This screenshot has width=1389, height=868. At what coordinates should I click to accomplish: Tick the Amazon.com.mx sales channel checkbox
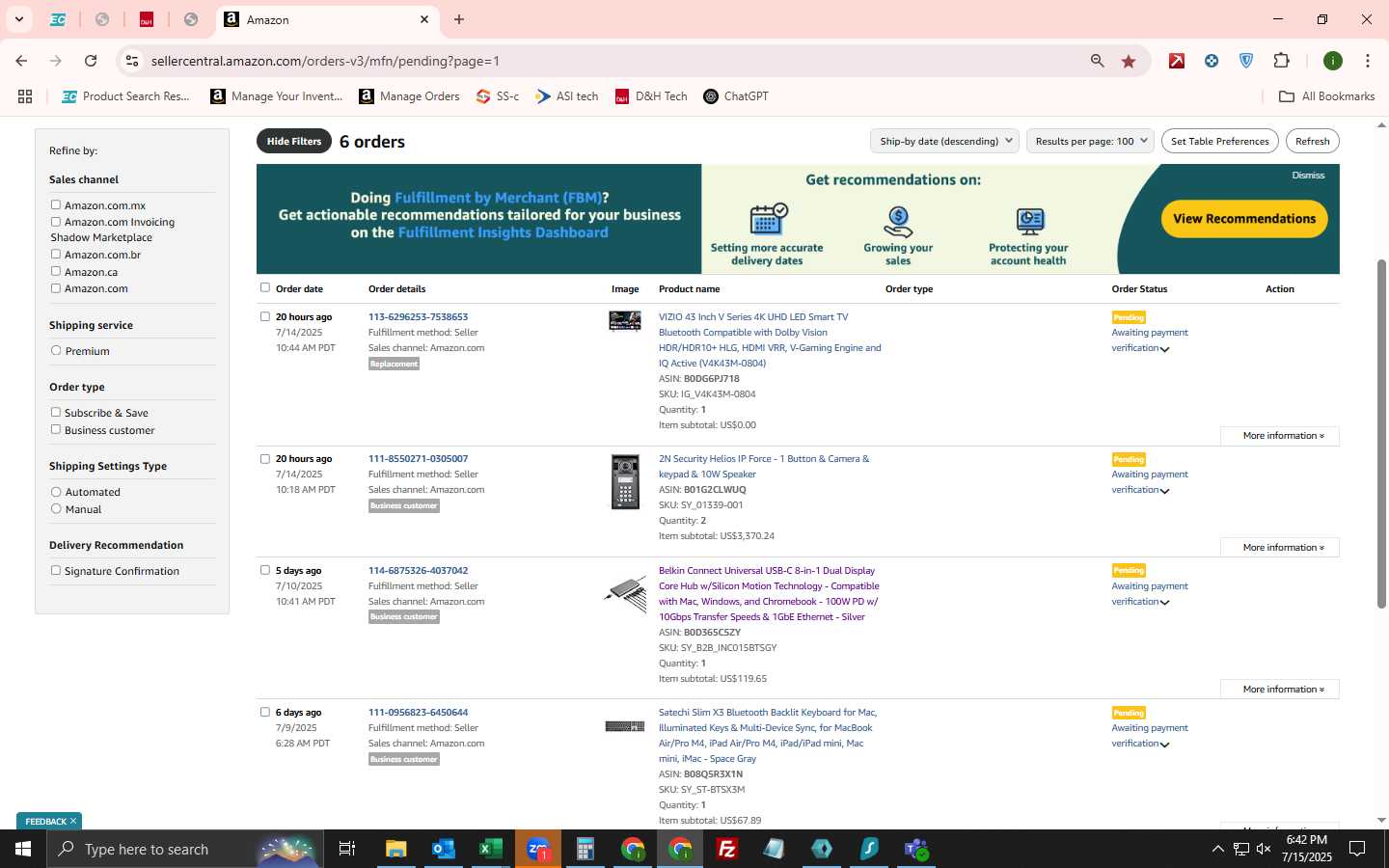pyautogui.click(x=56, y=204)
